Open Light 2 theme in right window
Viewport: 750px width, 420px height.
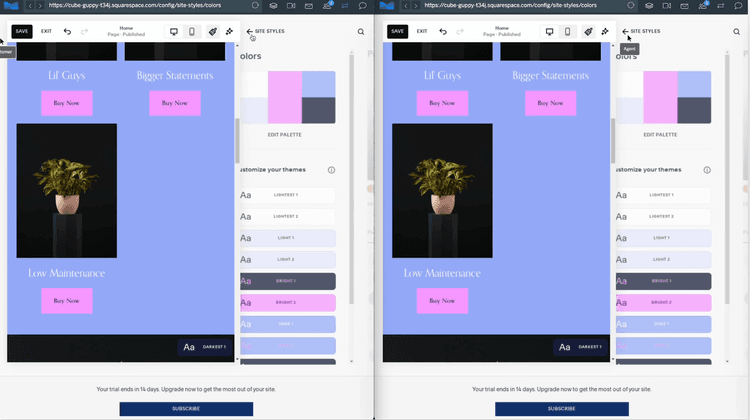[662, 259]
